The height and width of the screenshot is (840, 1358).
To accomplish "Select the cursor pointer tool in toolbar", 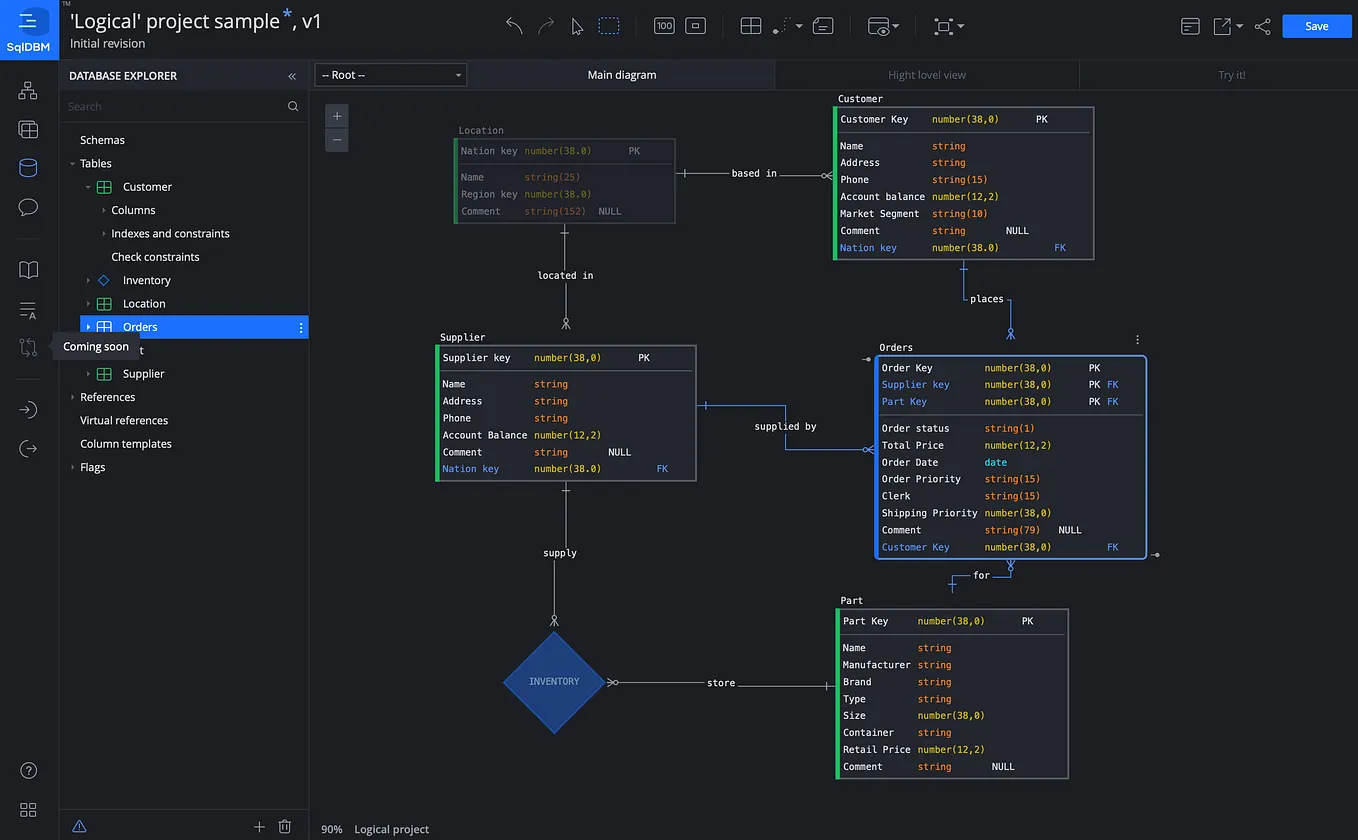I will tap(577, 25).
